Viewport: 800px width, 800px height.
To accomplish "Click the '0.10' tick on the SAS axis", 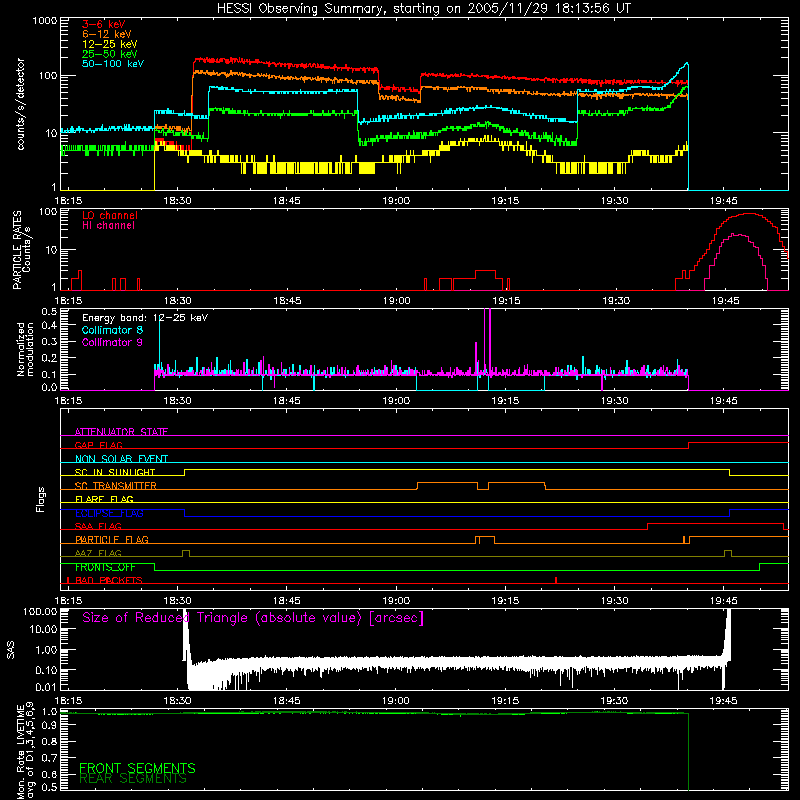I will point(46,669).
